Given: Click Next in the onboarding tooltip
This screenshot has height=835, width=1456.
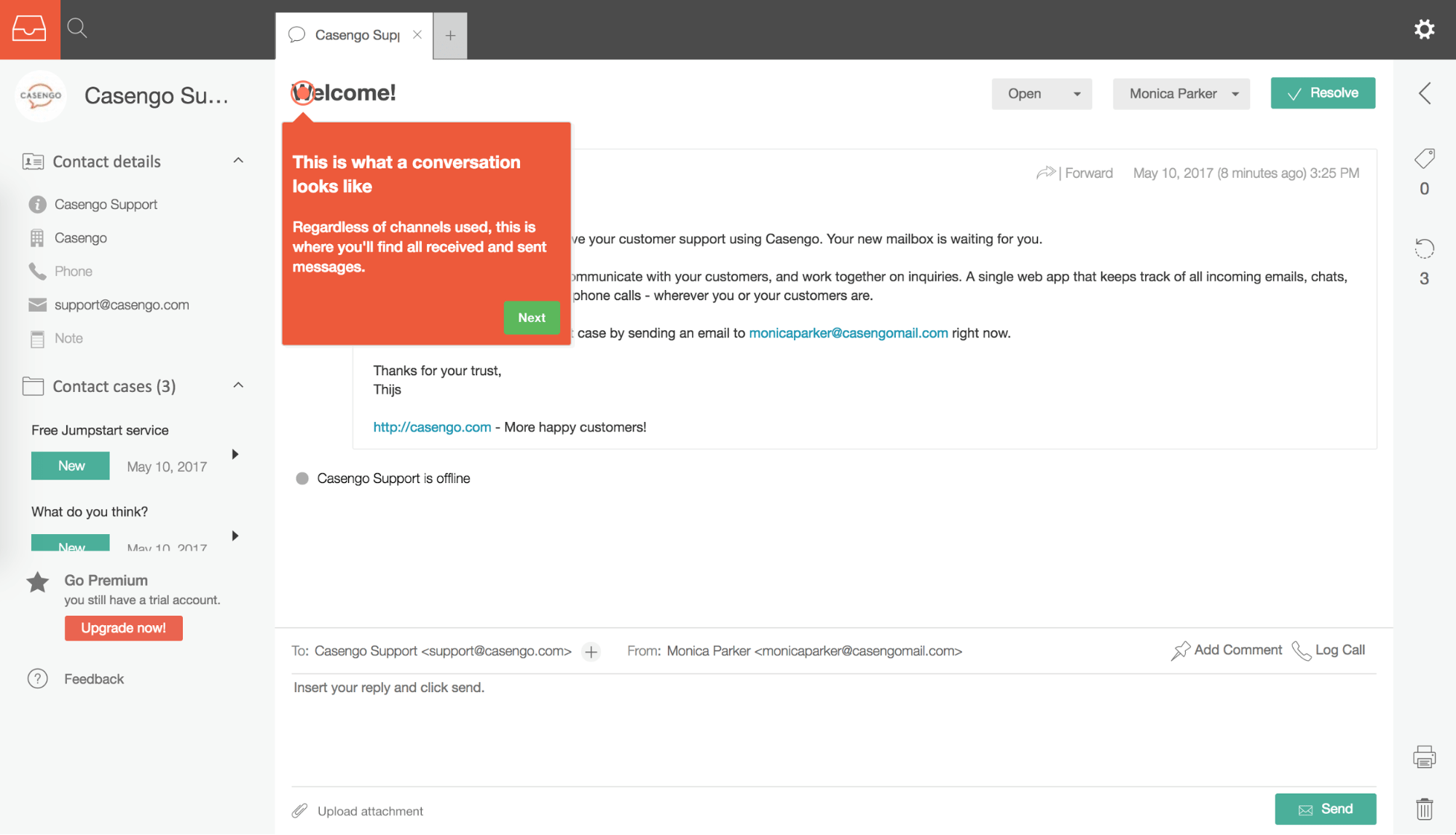Looking at the screenshot, I should (532, 318).
